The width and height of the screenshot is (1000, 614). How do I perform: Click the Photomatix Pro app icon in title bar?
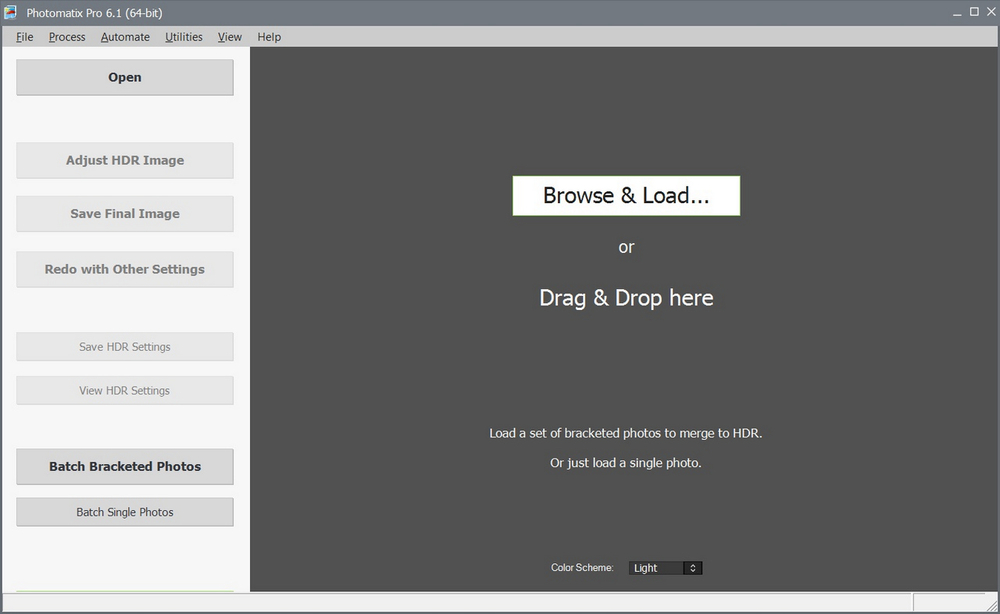pyautogui.click(x=10, y=12)
